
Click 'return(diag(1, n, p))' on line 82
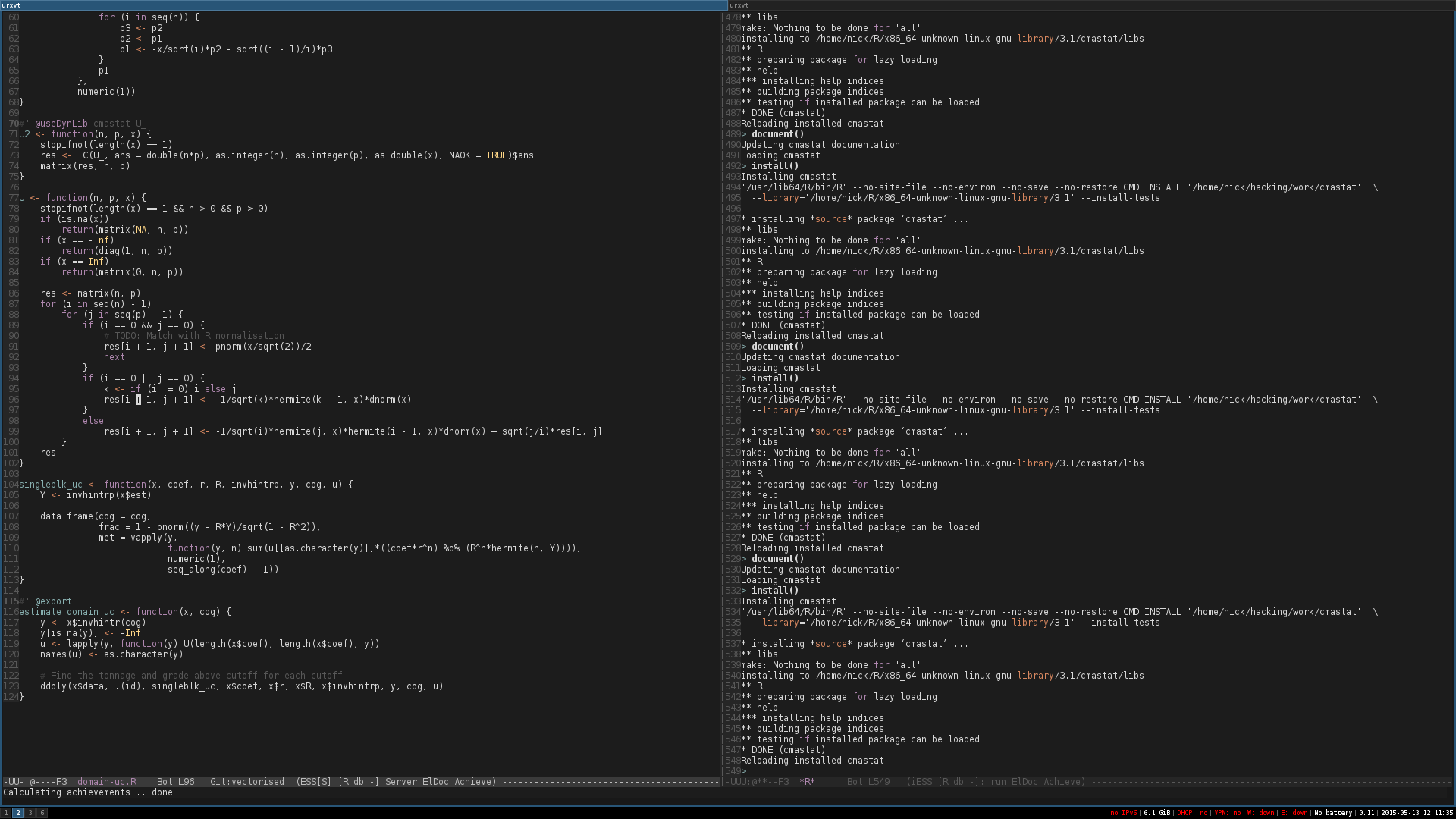(118, 251)
